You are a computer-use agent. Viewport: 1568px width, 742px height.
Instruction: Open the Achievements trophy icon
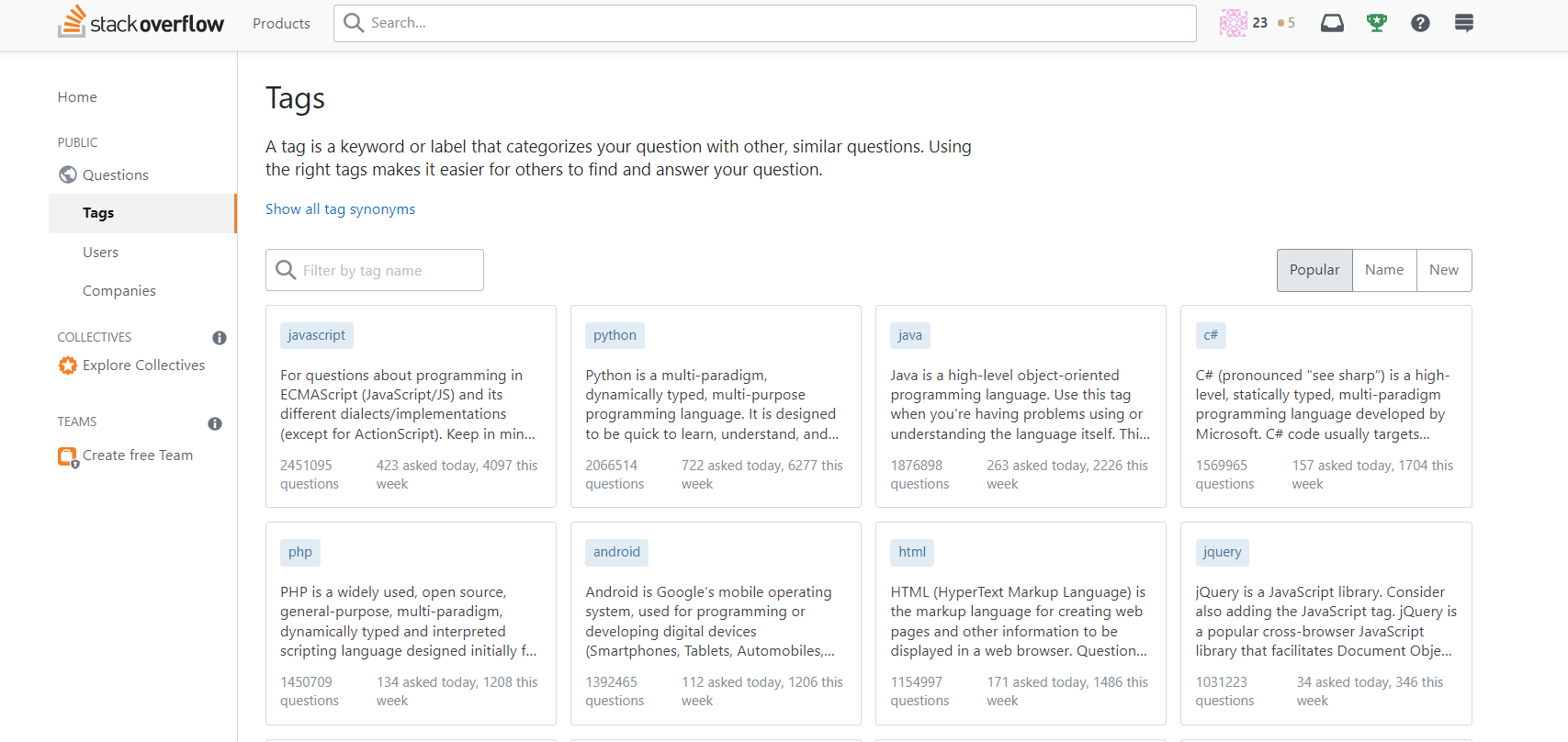point(1376,23)
